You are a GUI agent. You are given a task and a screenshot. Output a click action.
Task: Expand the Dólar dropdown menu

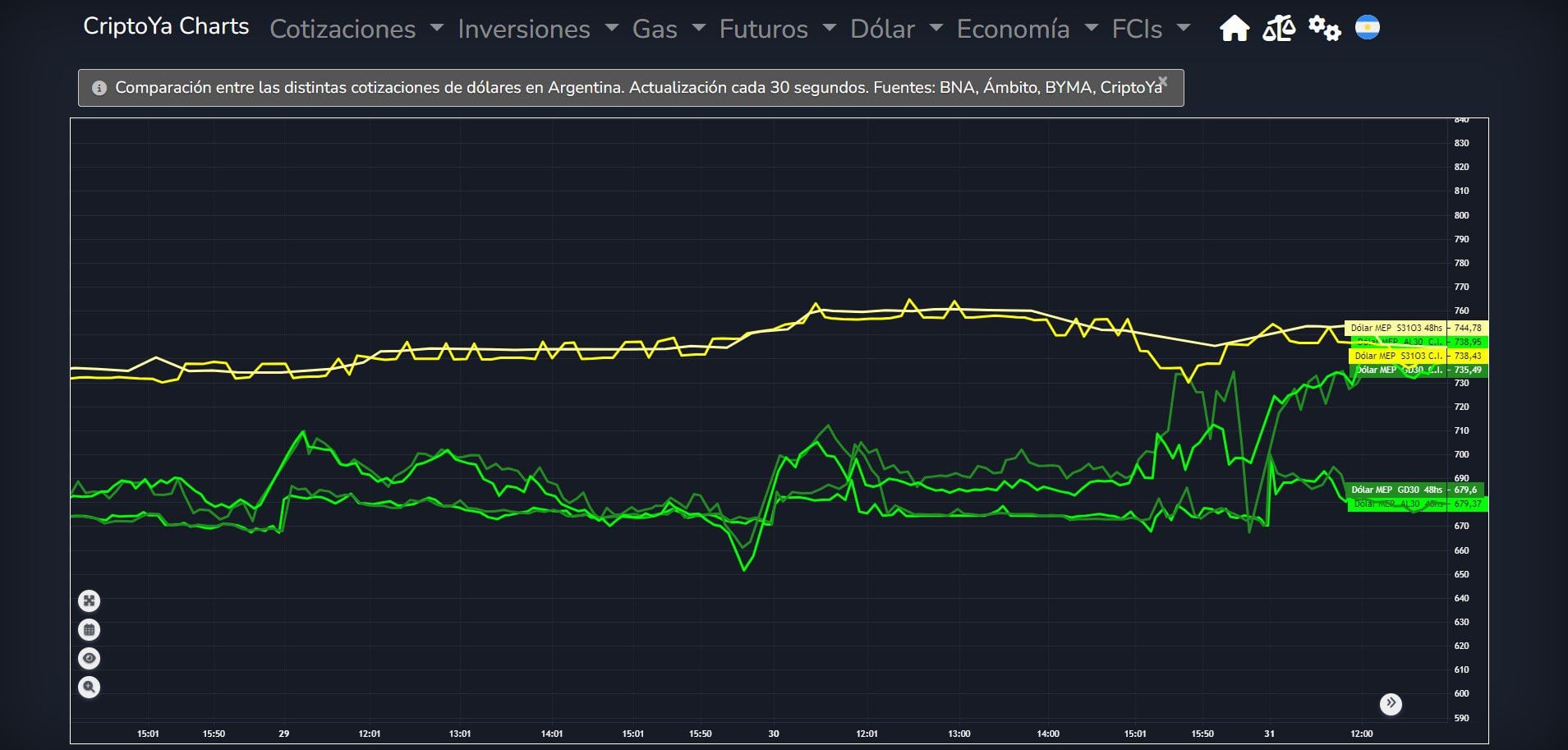point(895,29)
